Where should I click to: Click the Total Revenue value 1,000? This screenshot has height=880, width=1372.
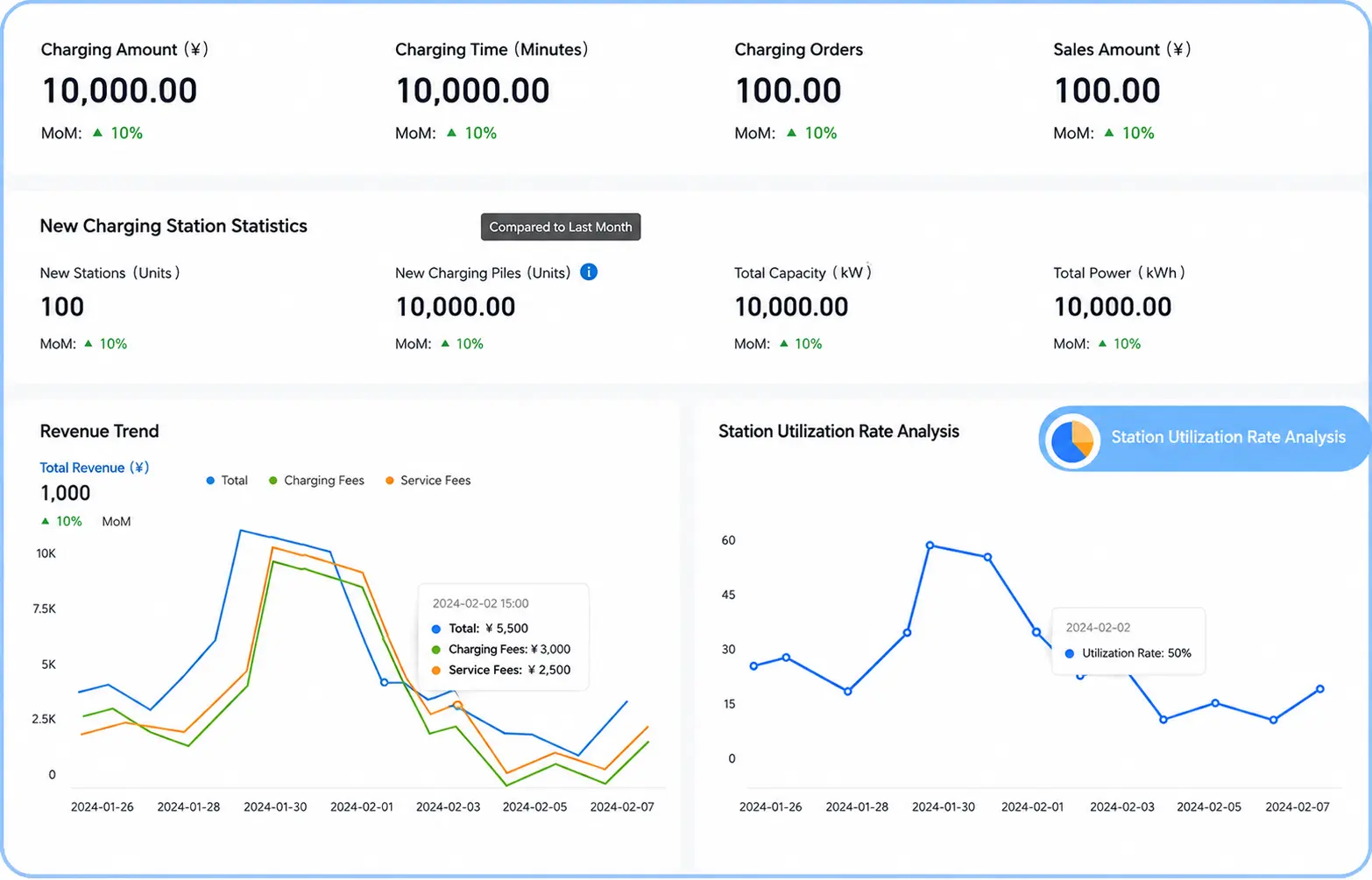tap(66, 493)
